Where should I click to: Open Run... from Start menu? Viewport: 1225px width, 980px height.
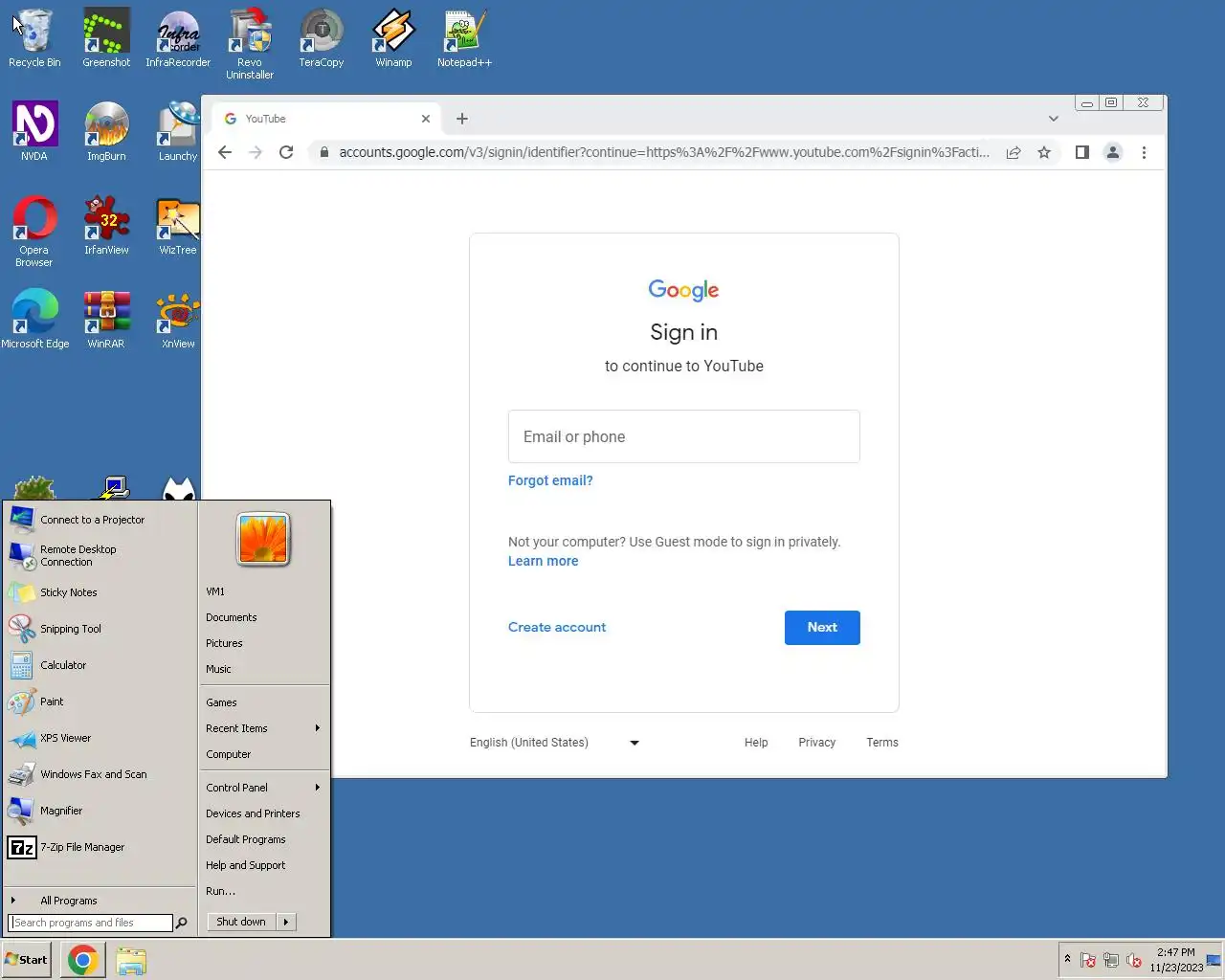[220, 891]
